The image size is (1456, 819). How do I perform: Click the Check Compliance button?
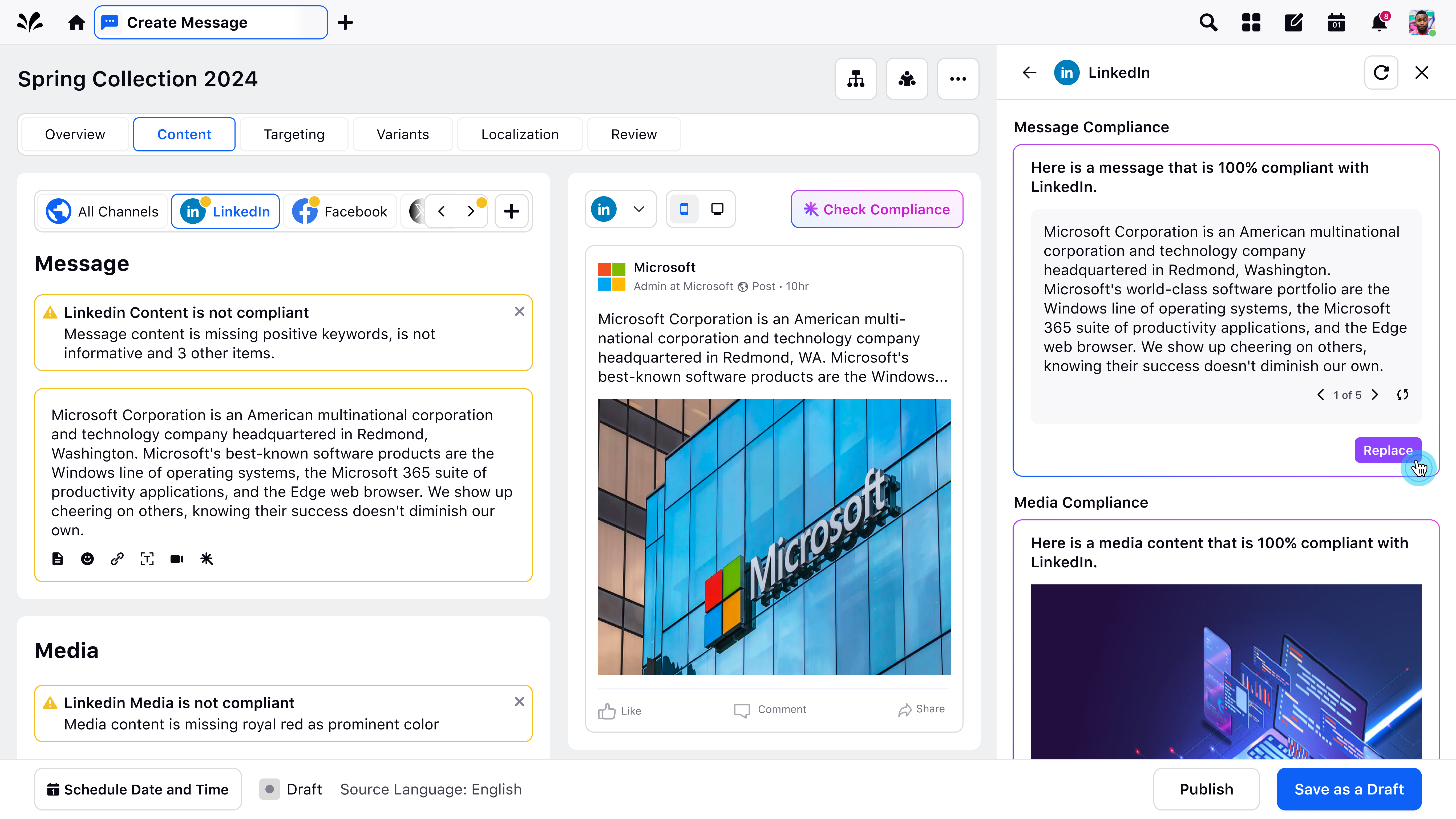[x=877, y=209]
